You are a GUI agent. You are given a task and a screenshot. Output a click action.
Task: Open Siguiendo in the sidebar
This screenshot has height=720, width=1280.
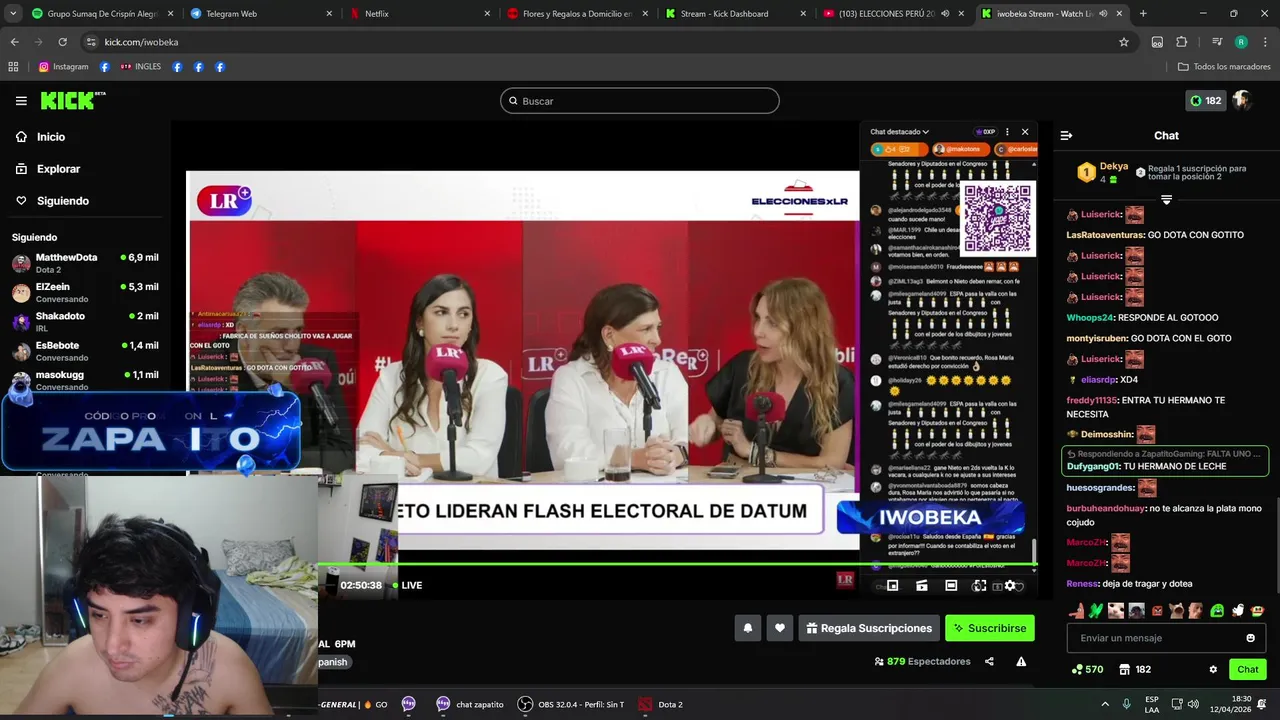[52, 201]
